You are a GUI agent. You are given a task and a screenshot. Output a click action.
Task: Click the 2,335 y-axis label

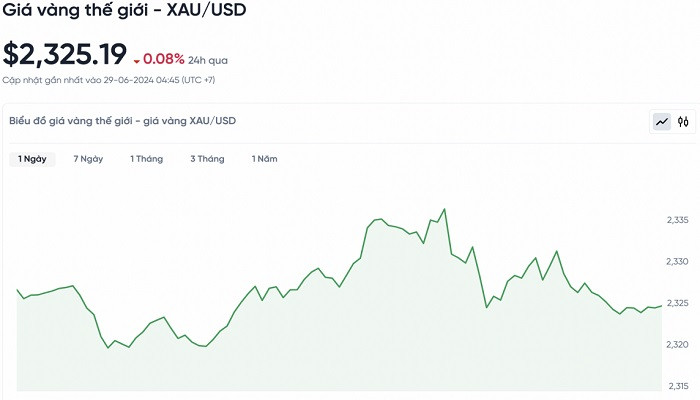(678, 220)
